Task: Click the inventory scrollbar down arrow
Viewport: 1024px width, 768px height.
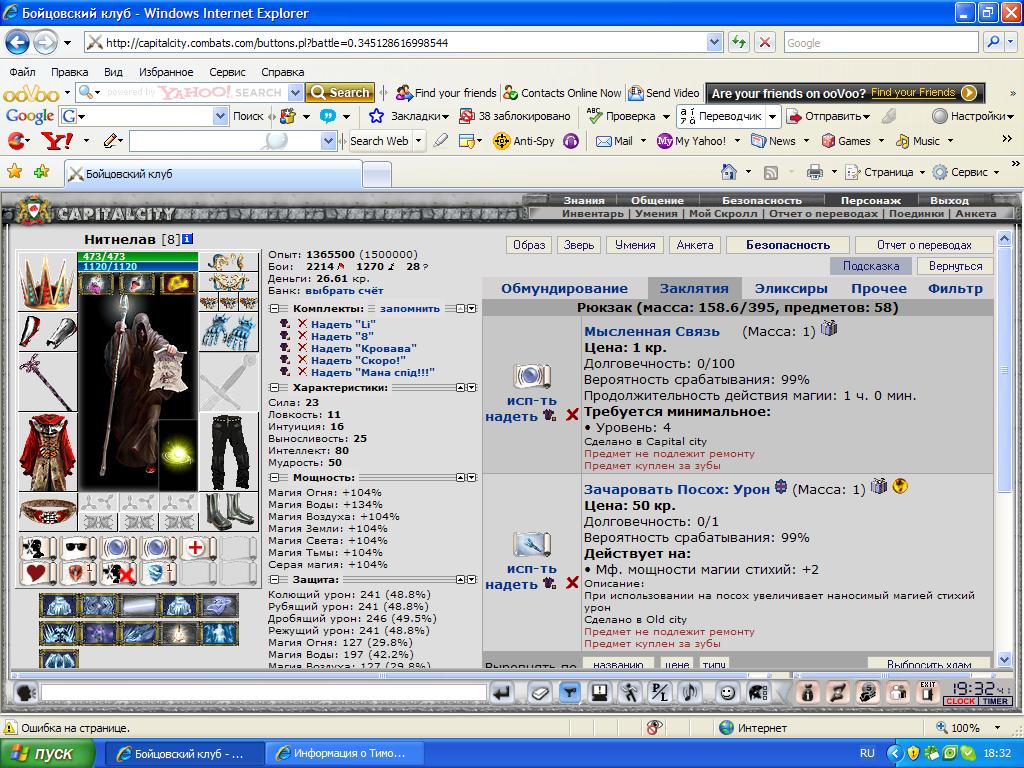Action: [x=1004, y=660]
